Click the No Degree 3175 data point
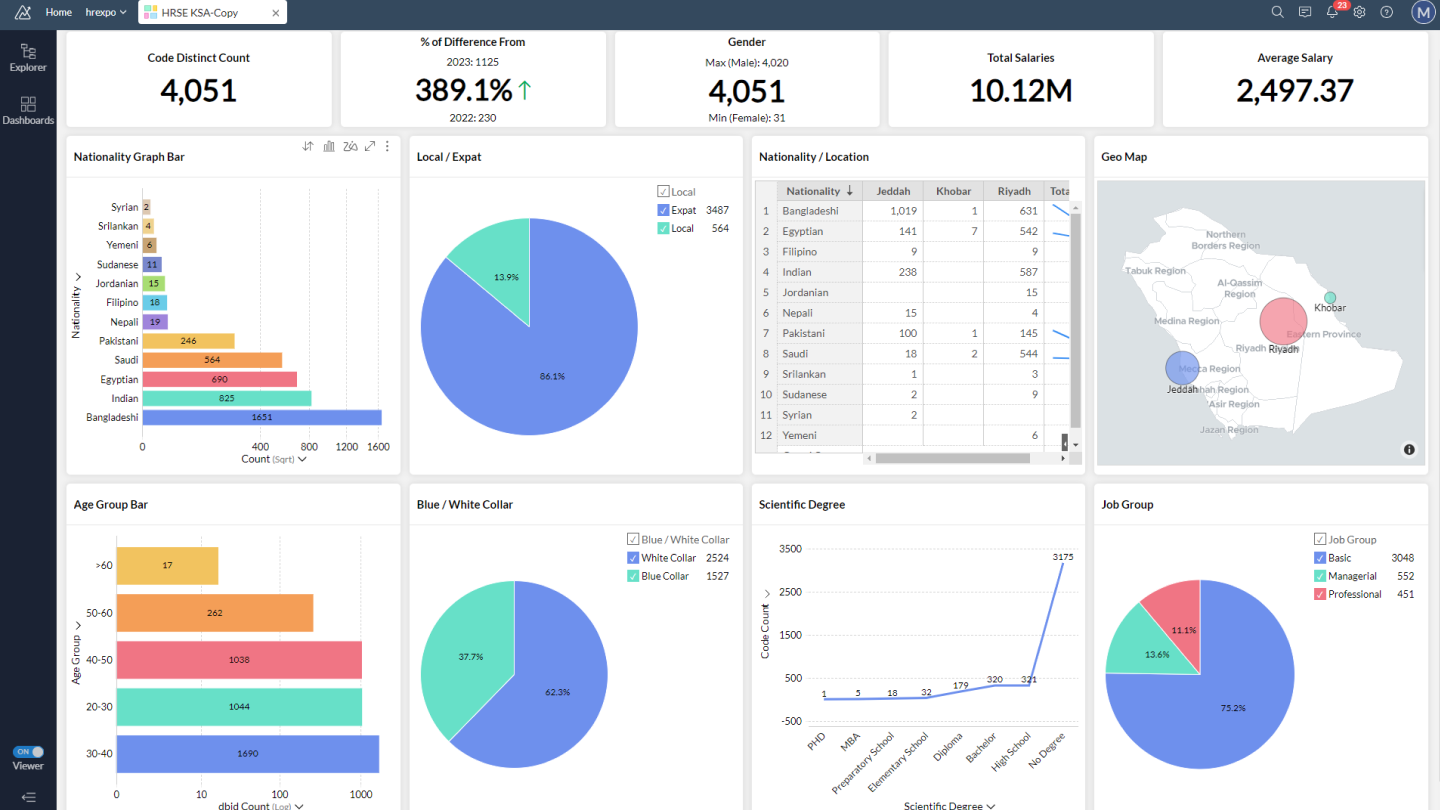The width and height of the screenshot is (1440, 810). pos(1062,565)
